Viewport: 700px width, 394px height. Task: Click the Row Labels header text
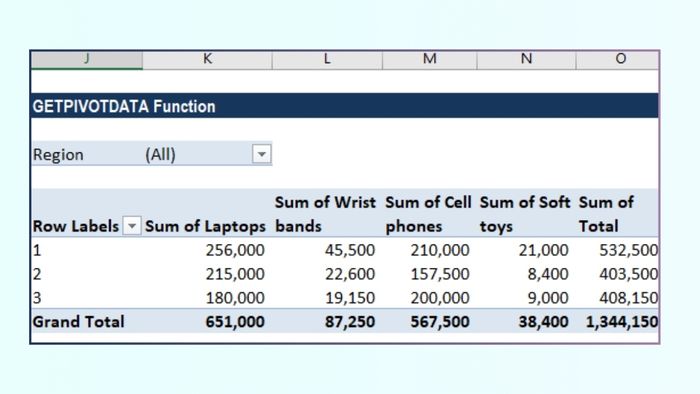(76, 226)
